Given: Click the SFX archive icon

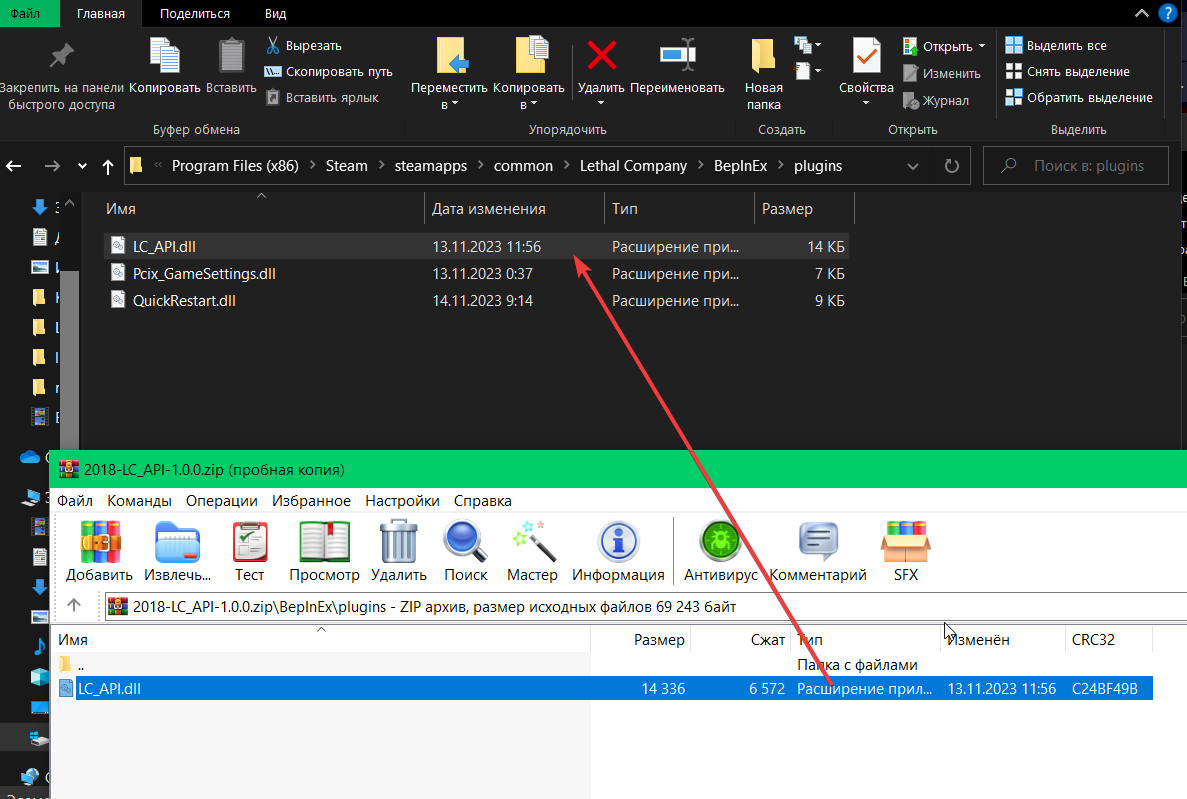Looking at the screenshot, I should 905,542.
